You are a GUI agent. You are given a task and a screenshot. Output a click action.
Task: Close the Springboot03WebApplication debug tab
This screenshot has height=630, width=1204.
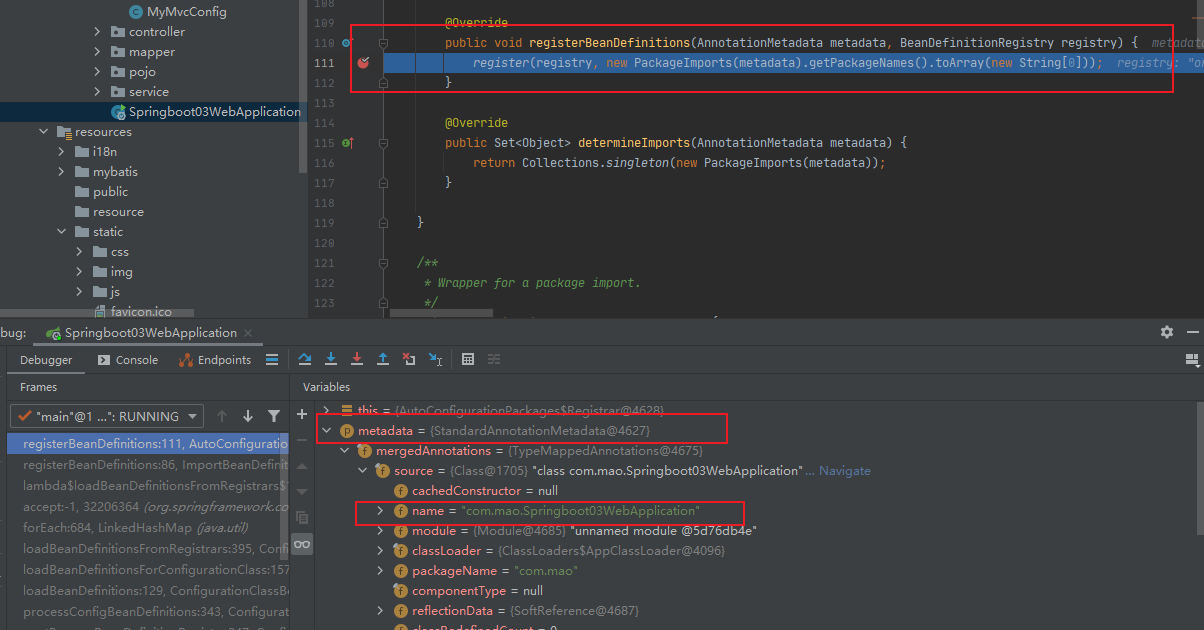coord(247,333)
